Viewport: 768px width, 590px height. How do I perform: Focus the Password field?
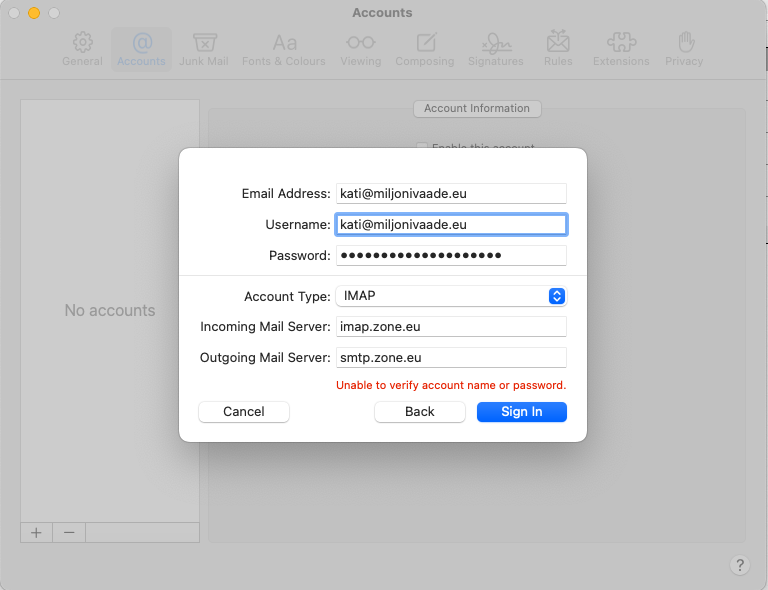pyautogui.click(x=452, y=256)
